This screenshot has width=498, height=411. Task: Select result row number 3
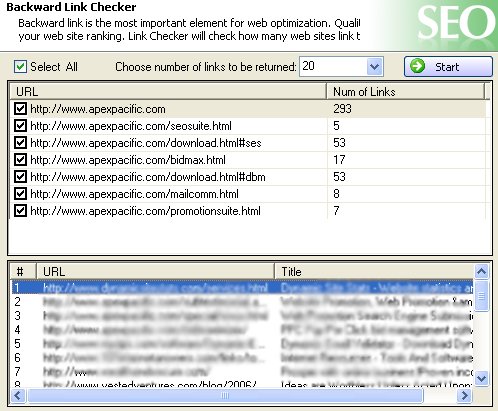click(242, 316)
